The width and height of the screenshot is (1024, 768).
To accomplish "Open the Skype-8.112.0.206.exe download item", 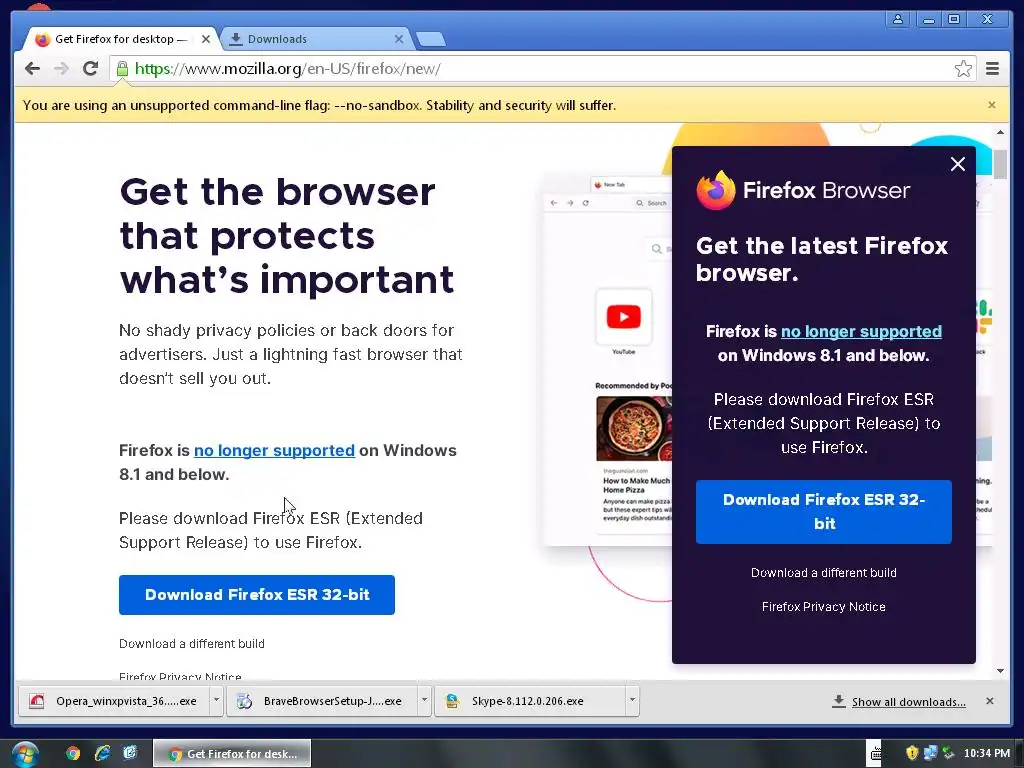I will 530,701.
